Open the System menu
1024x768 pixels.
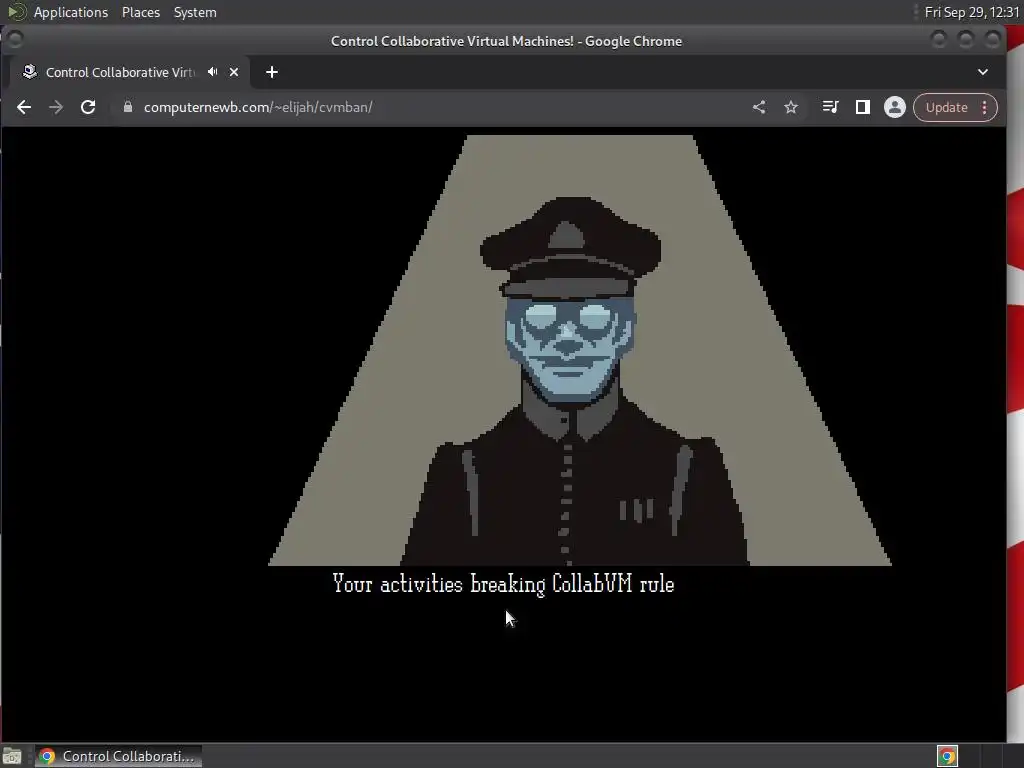pos(195,12)
